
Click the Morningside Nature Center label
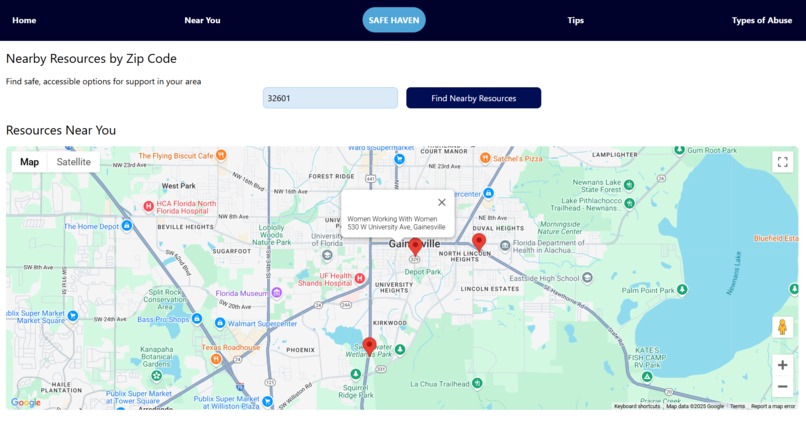pyautogui.click(x=560, y=228)
